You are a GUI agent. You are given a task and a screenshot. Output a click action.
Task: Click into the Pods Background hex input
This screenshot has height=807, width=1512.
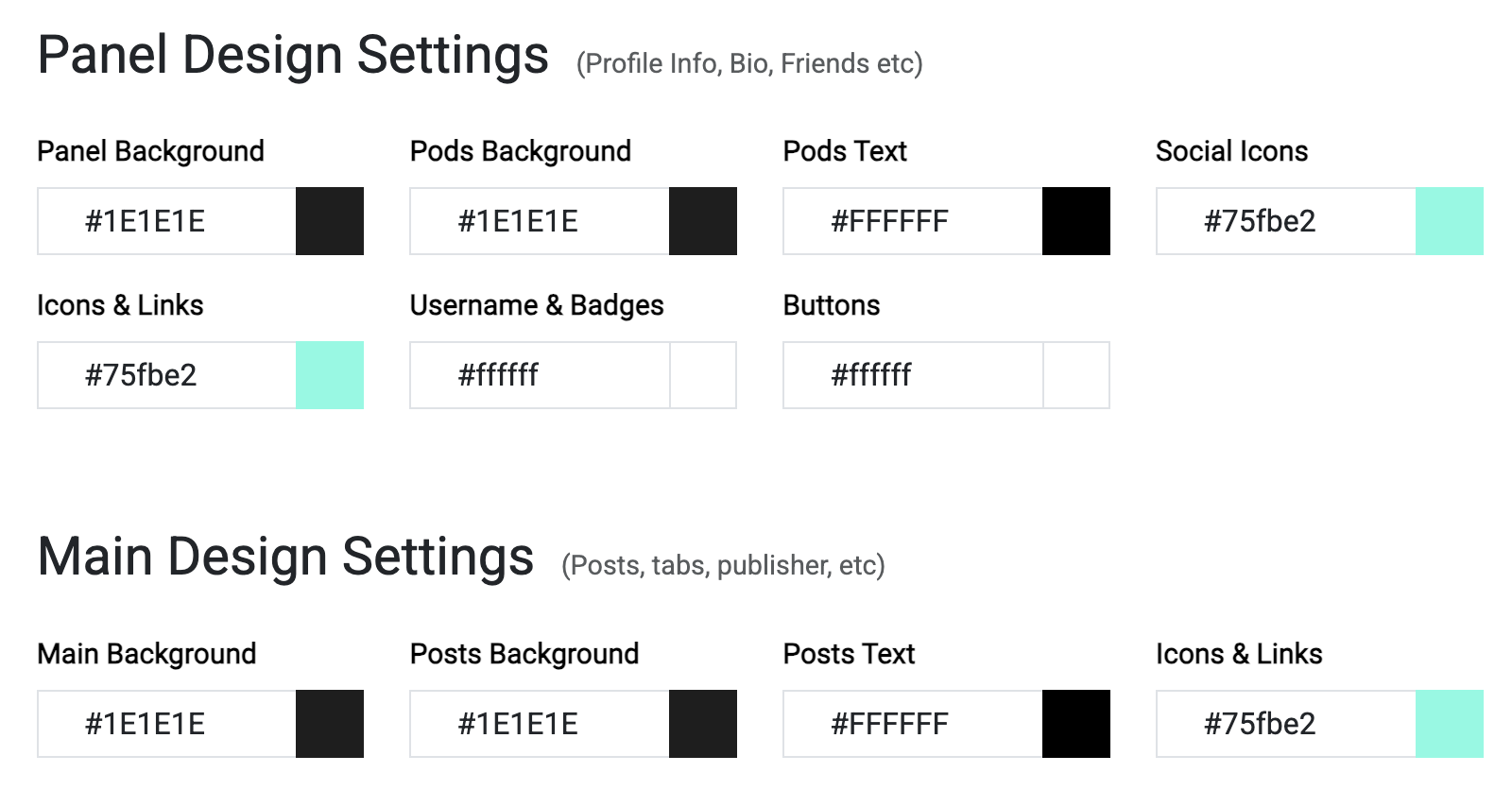coord(540,221)
